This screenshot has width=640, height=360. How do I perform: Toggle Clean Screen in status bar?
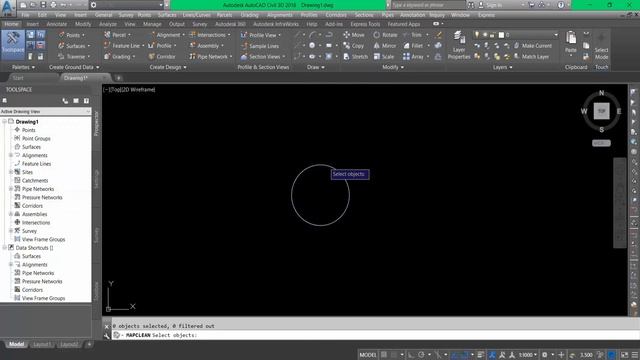point(624,355)
